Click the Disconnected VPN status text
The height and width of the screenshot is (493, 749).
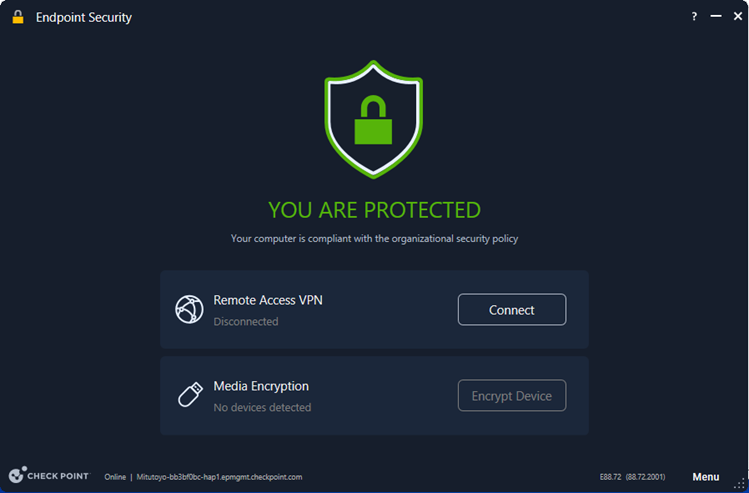[x=246, y=322]
